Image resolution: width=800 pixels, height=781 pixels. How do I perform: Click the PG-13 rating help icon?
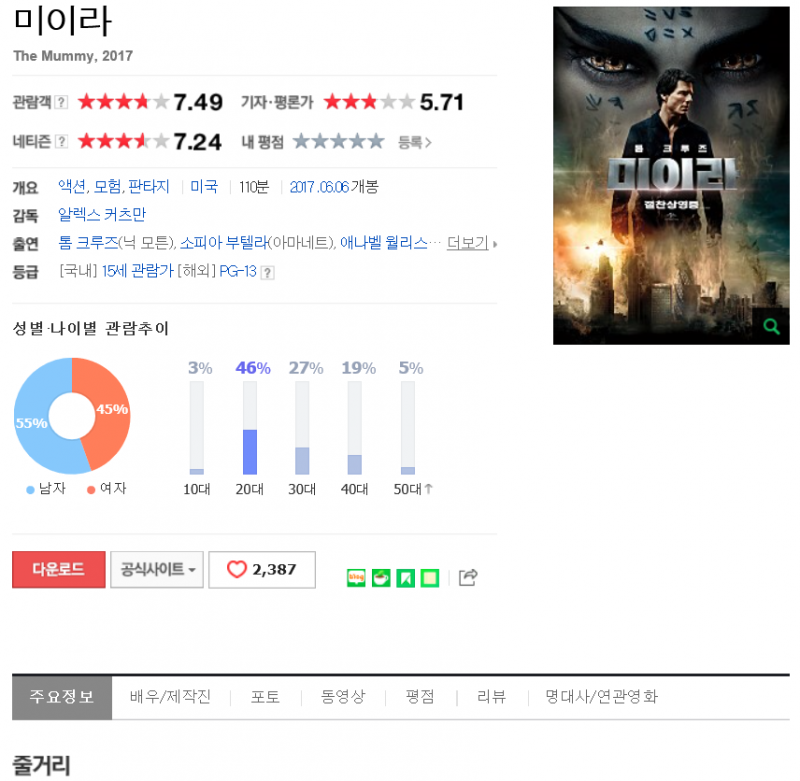point(267,272)
